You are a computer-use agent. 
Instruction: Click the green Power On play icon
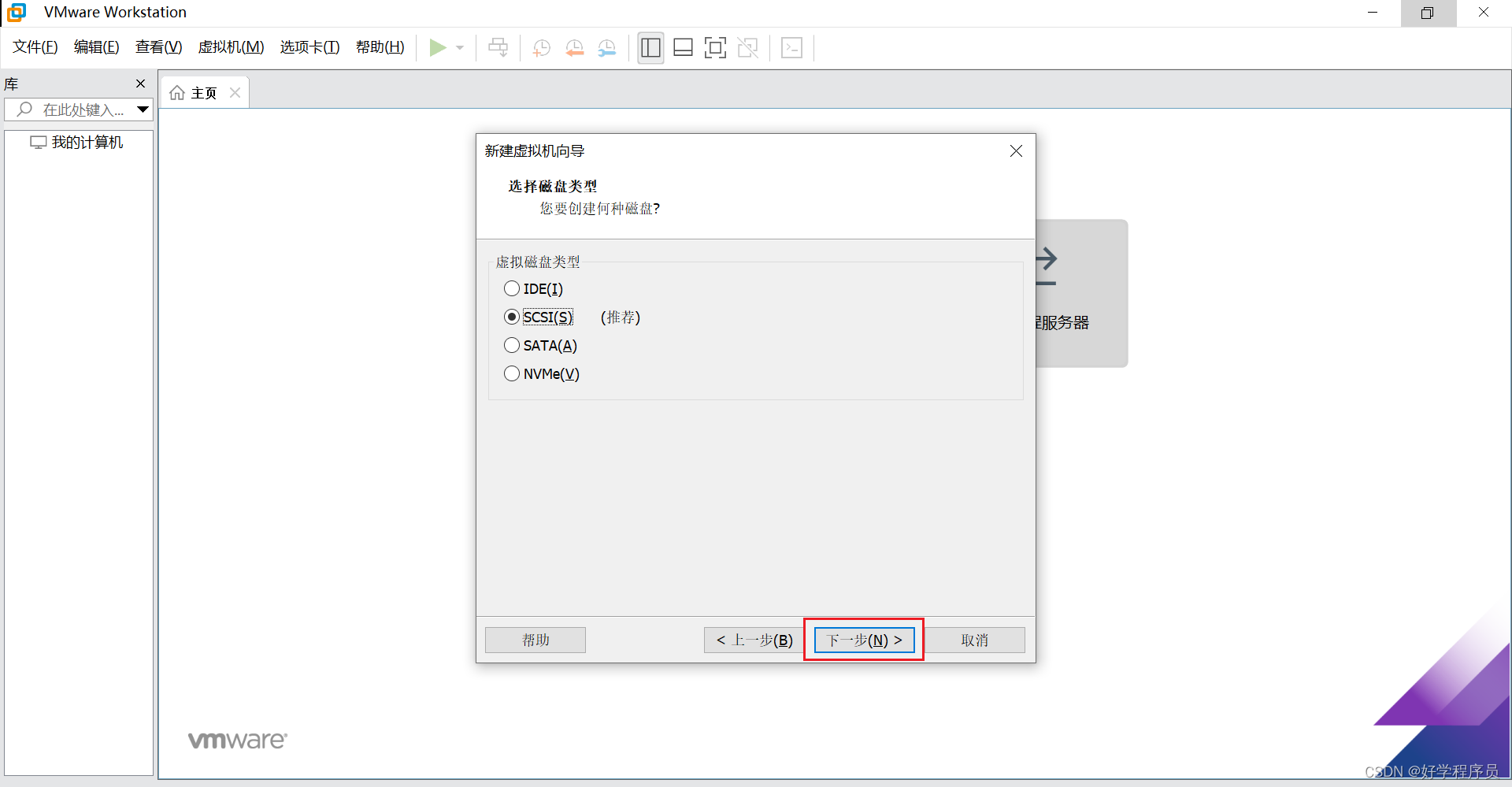tap(438, 48)
